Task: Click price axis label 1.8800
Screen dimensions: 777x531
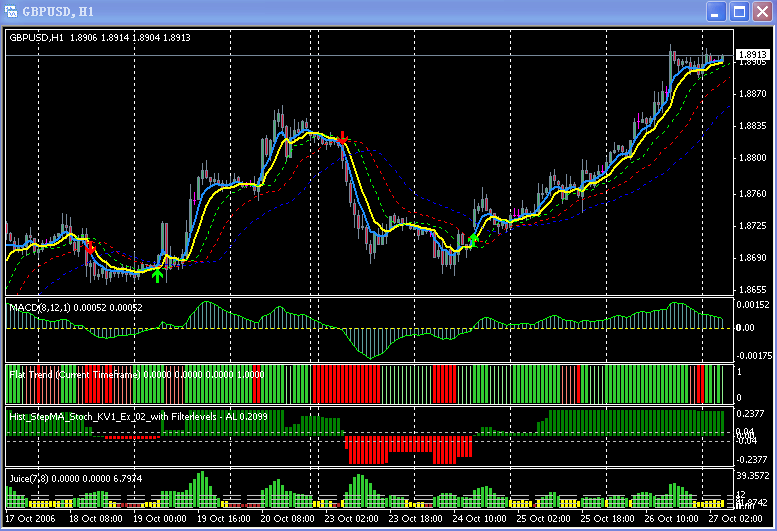Action: coord(752,158)
